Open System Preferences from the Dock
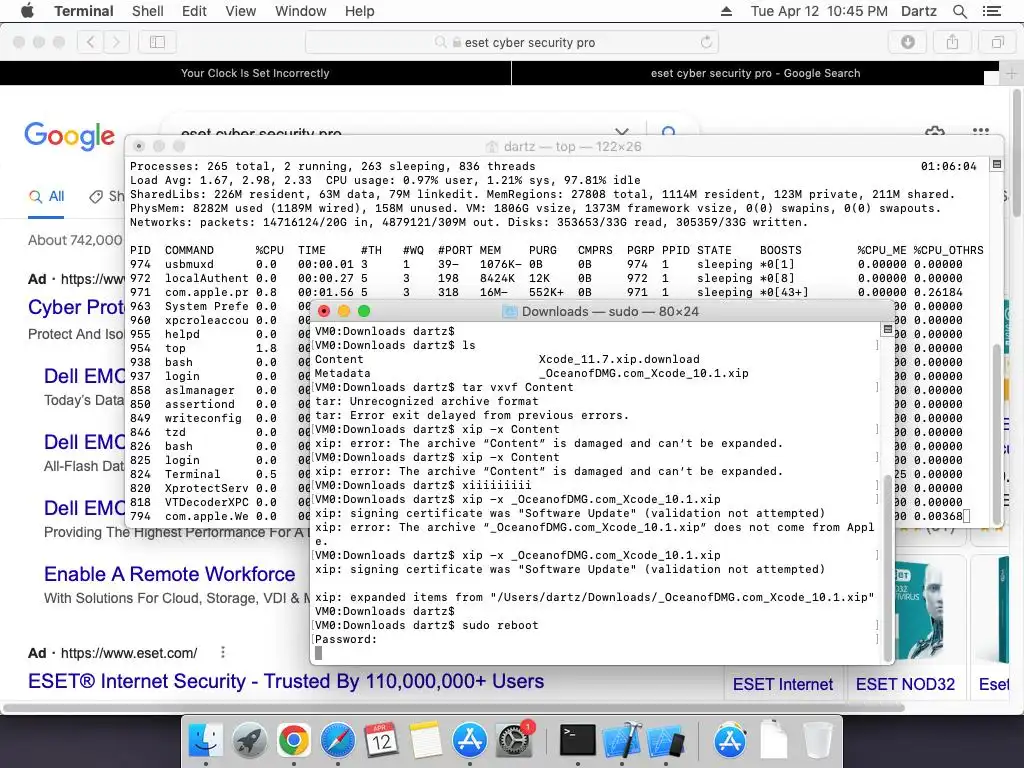 pyautogui.click(x=514, y=741)
